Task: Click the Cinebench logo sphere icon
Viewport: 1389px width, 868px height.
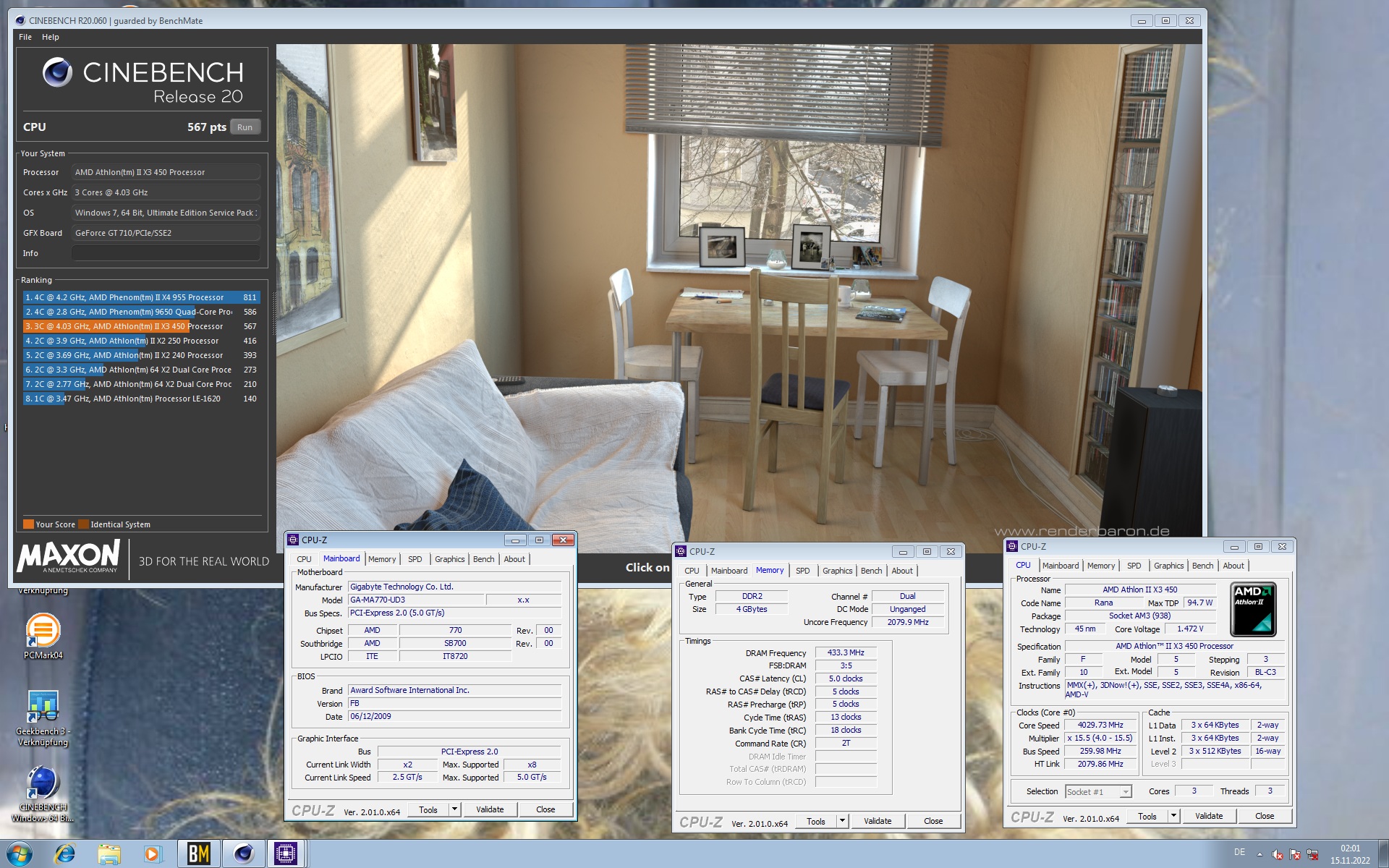Action: click(x=57, y=72)
